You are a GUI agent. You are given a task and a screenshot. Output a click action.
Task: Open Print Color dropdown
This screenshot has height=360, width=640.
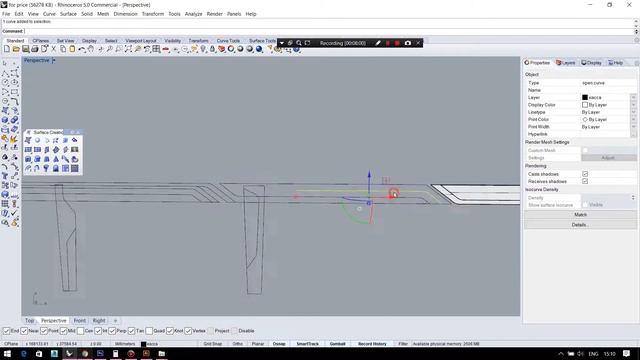[633, 119]
